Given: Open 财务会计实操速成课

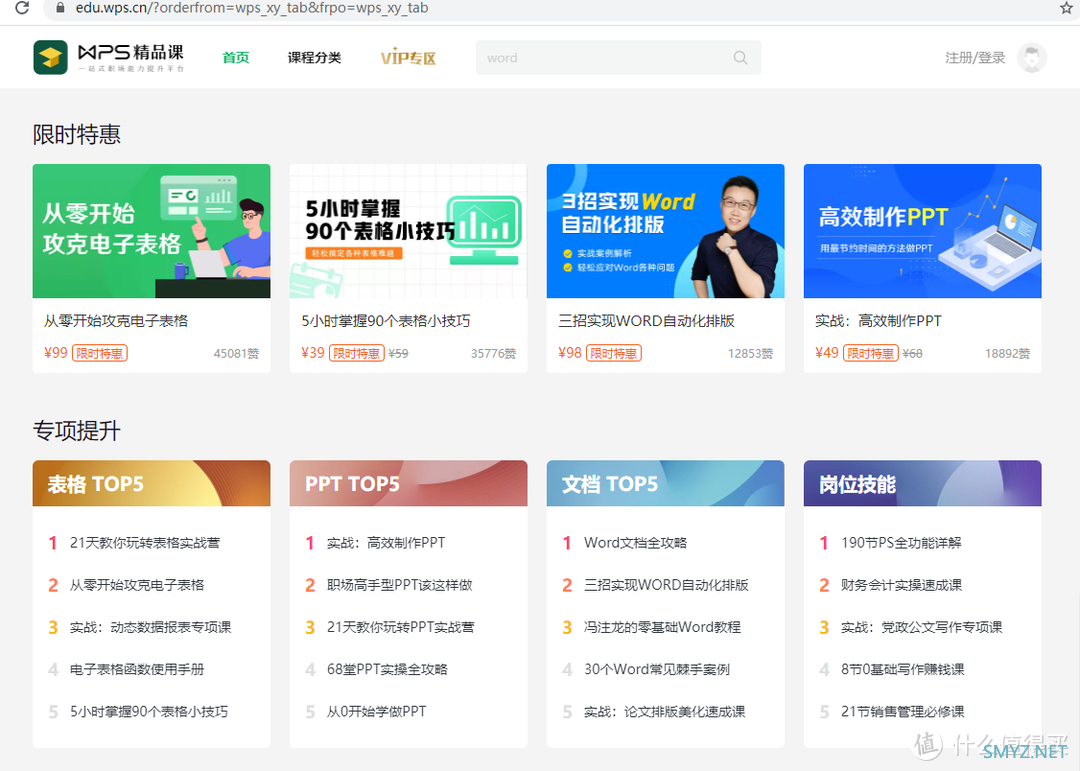Looking at the screenshot, I should tap(901, 585).
